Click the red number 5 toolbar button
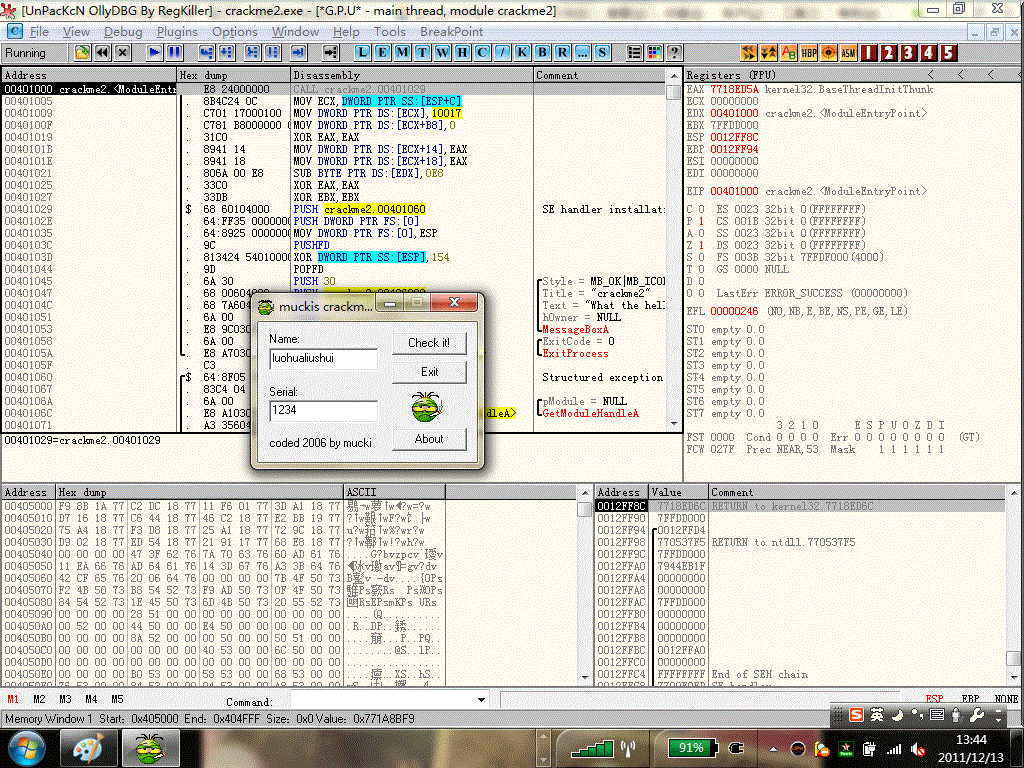 tap(949, 53)
